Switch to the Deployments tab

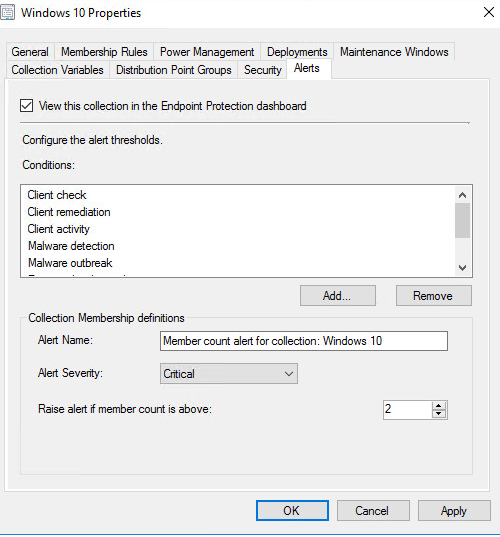(x=297, y=52)
